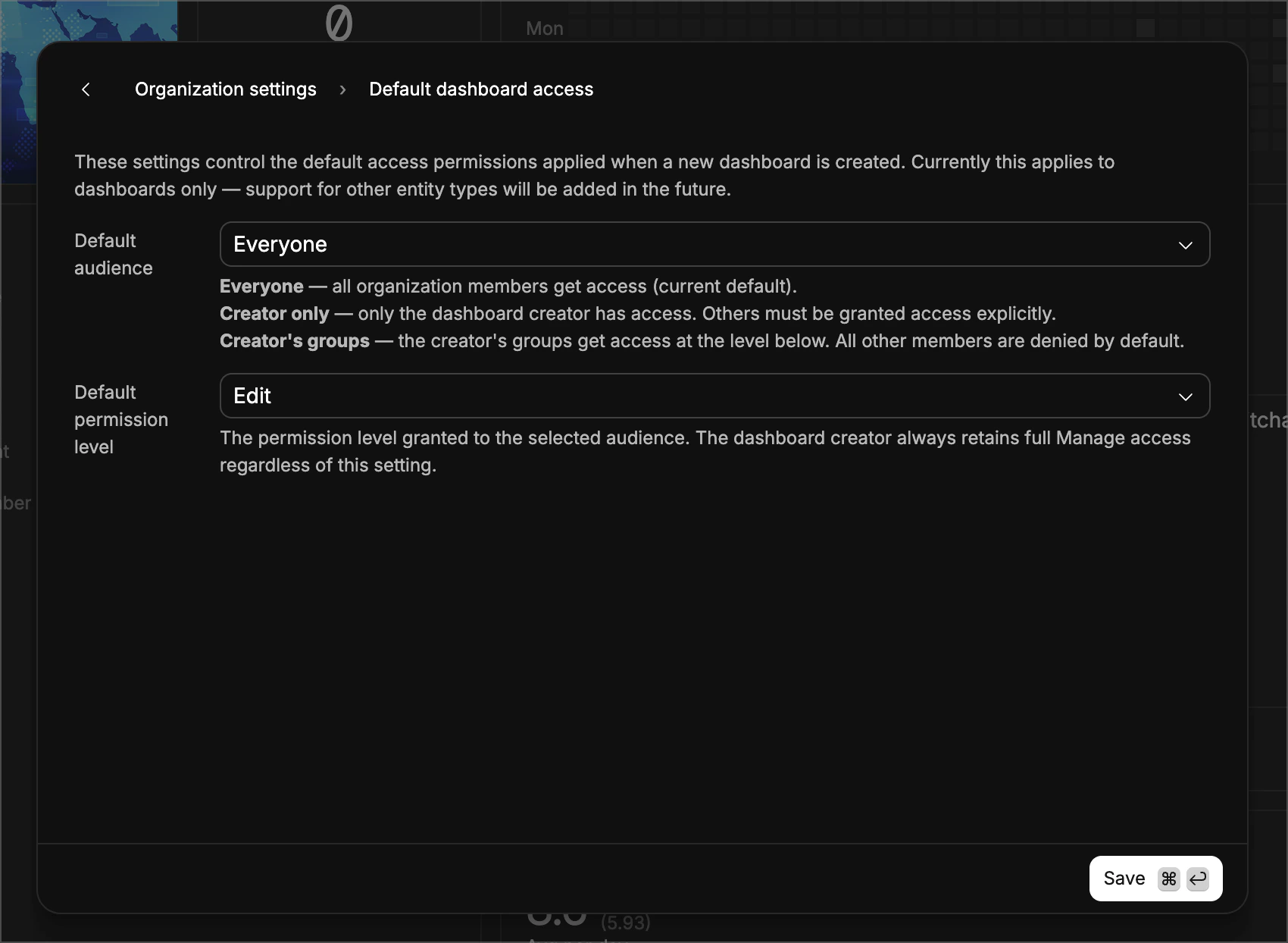Click the ⌘ command badge on the Save button
The width and height of the screenshot is (1288, 943).
1169,879
